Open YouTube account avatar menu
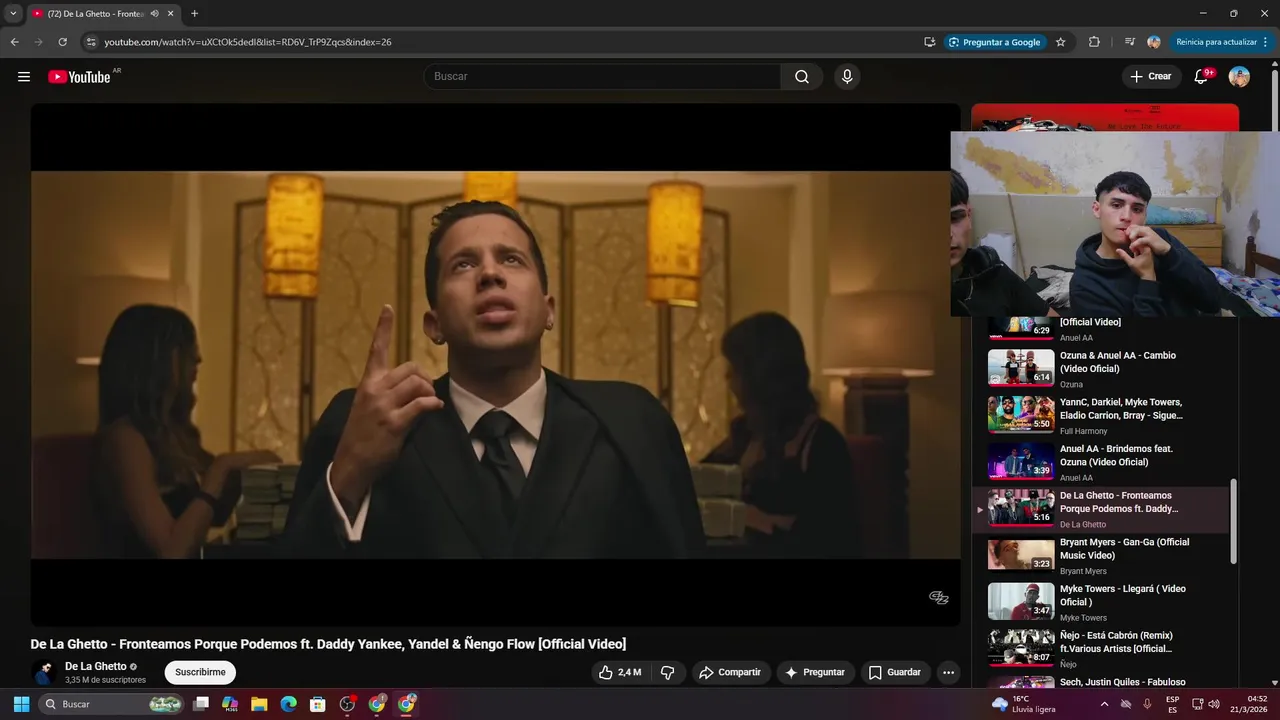This screenshot has height=720, width=1280. click(1239, 77)
